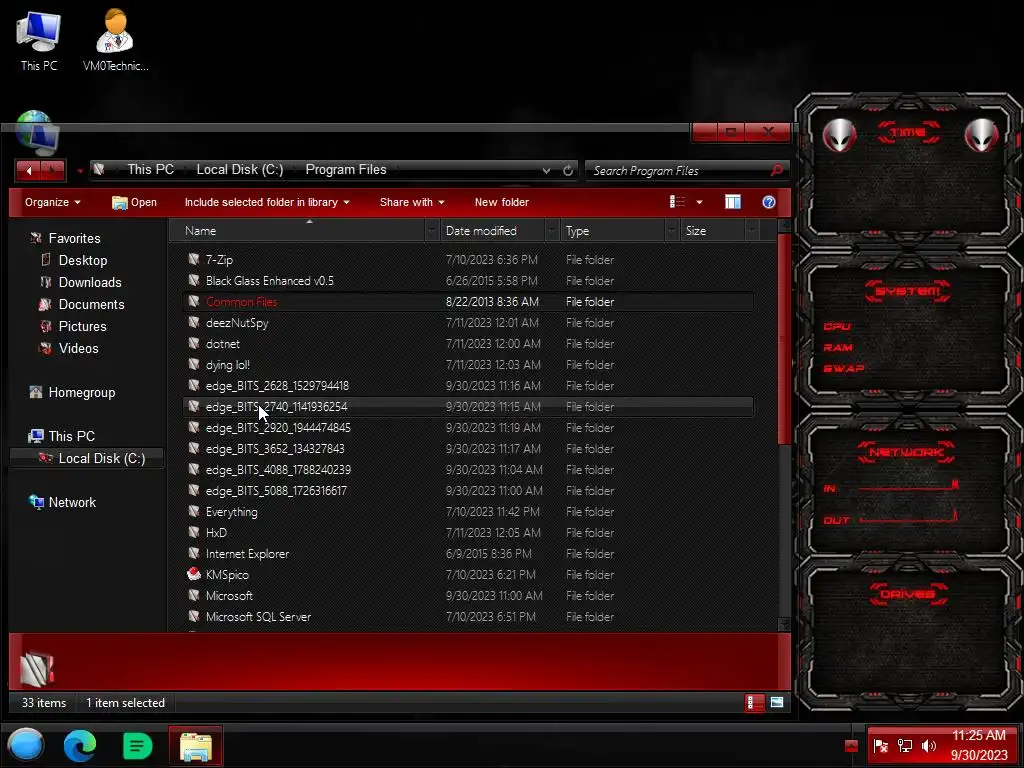This screenshot has height=768, width=1024.
Task: Switch to details view in status bar
Action: pyautogui.click(x=754, y=703)
